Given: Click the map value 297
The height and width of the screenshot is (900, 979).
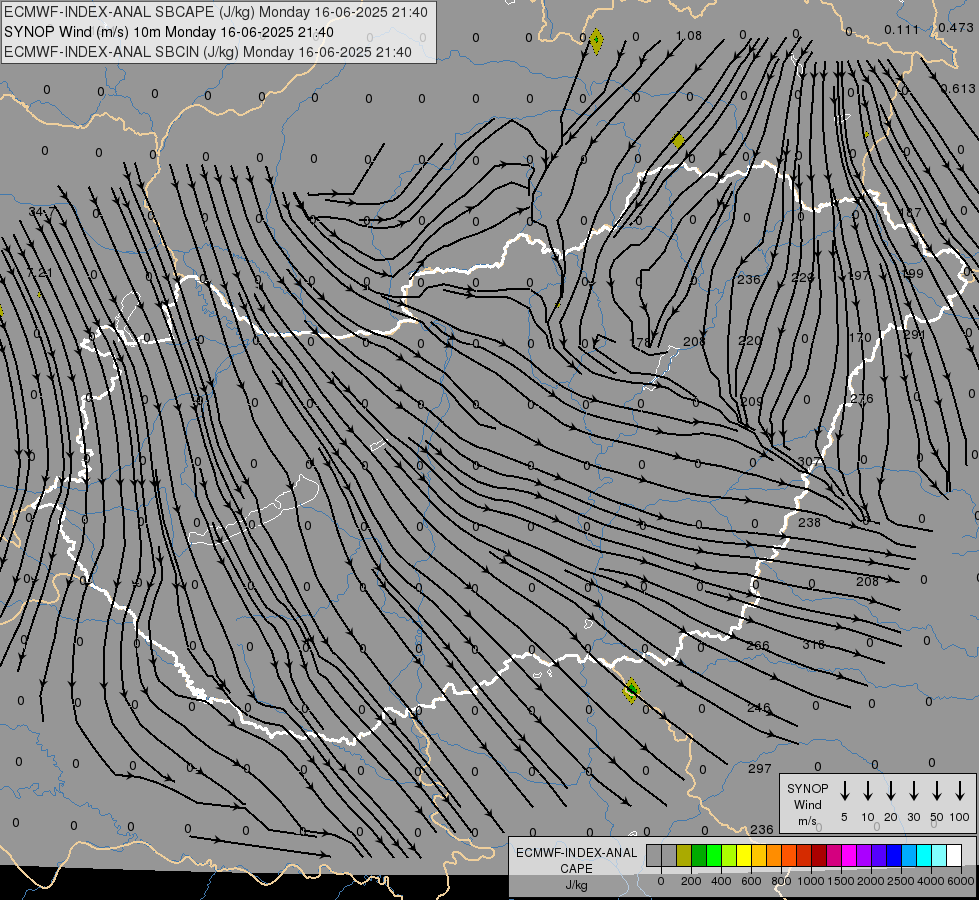Looking at the screenshot, I should click(x=760, y=768).
